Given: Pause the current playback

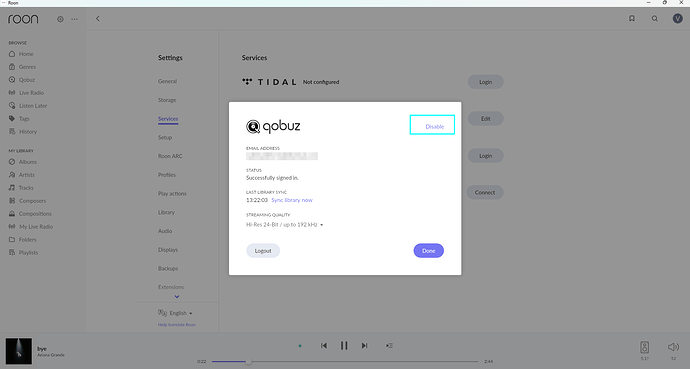Looking at the screenshot, I should point(344,346).
